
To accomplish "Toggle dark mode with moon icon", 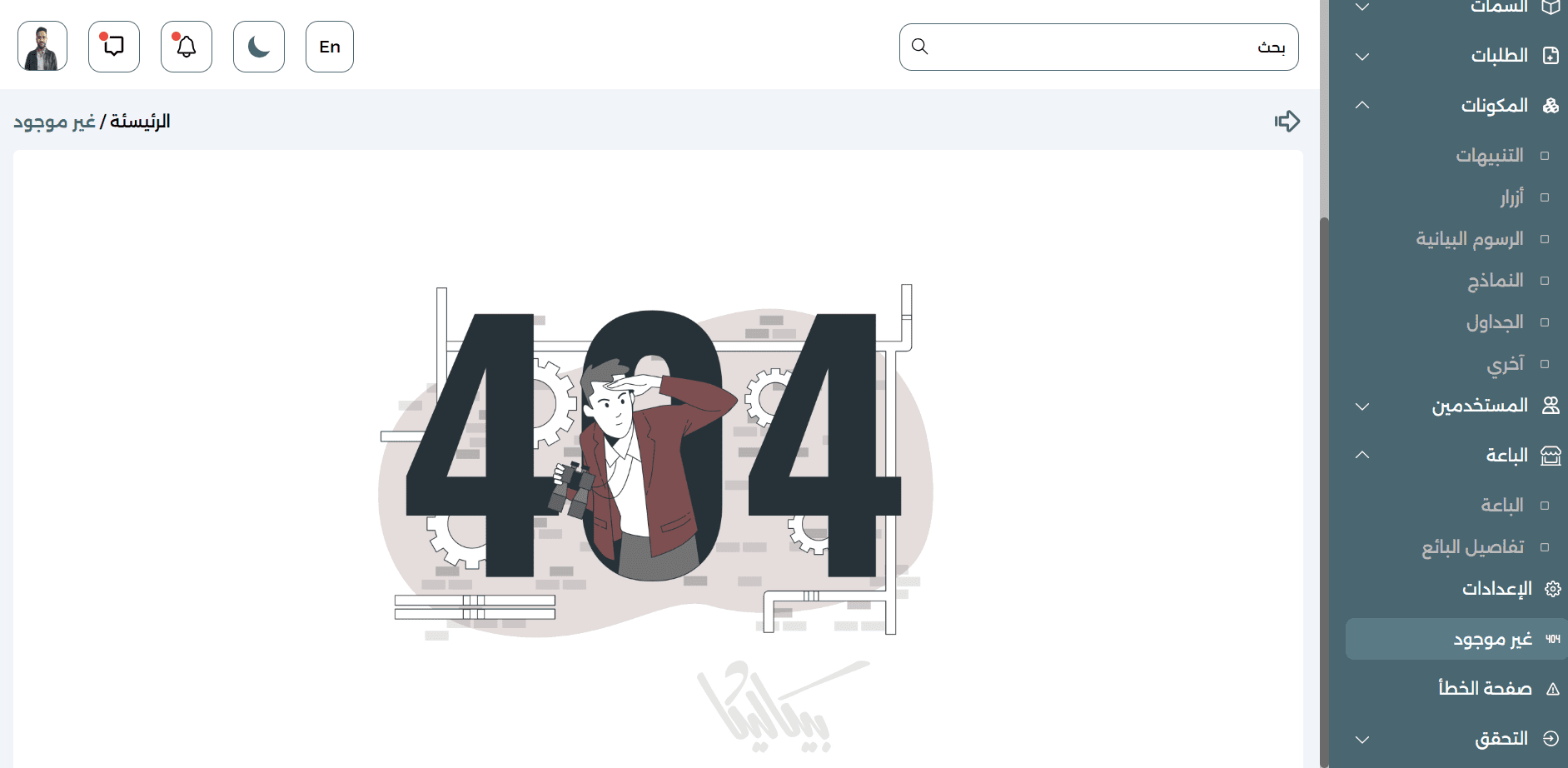I will [x=259, y=47].
